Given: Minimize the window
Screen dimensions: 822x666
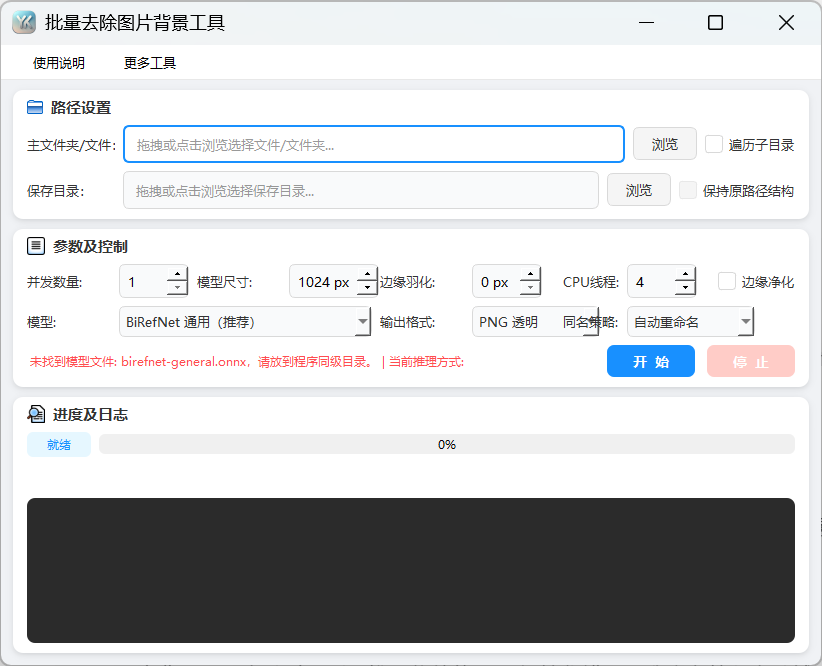Looking at the screenshot, I should point(646,23).
